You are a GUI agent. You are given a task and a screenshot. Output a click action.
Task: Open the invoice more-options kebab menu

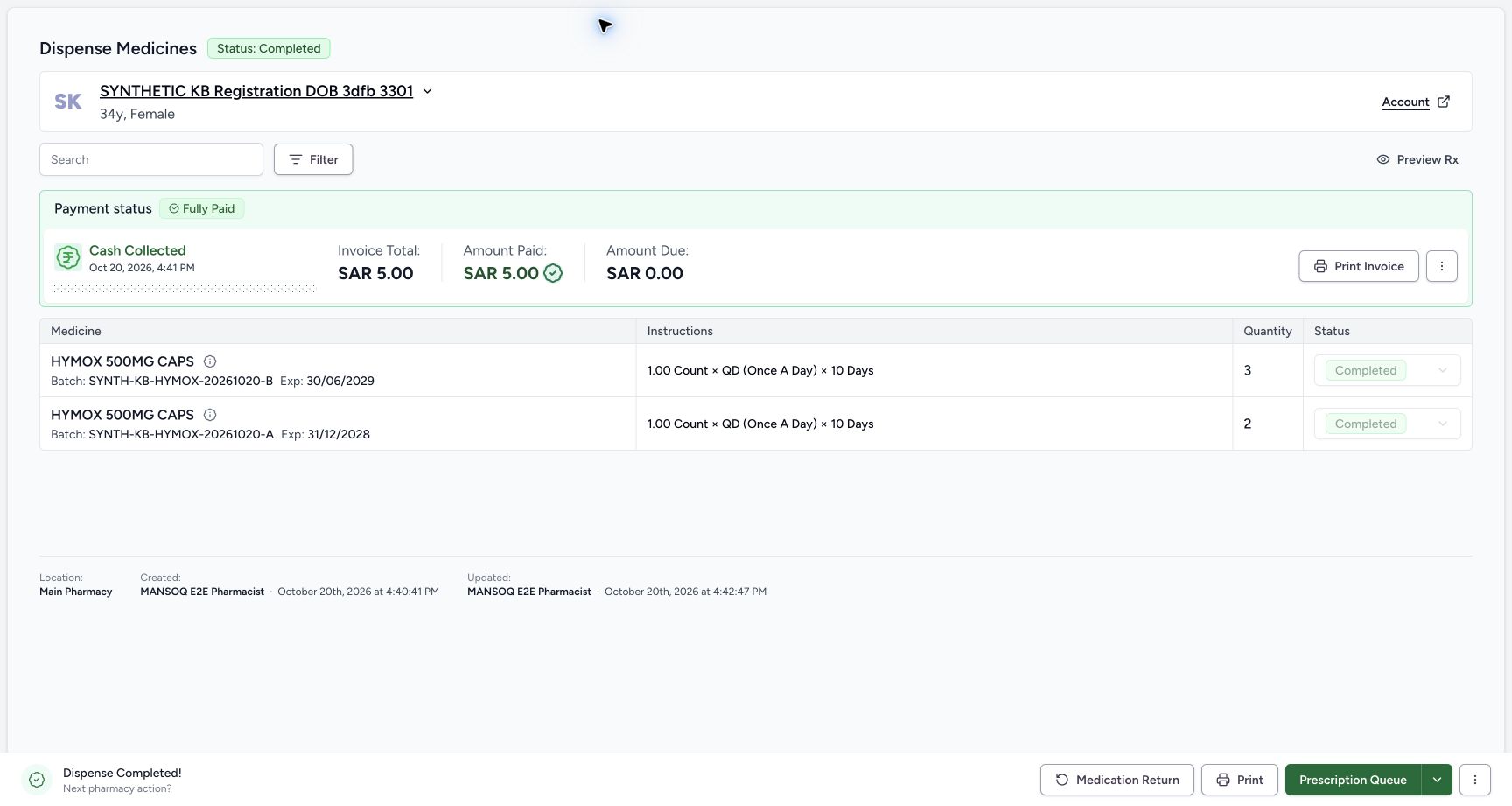(x=1442, y=266)
